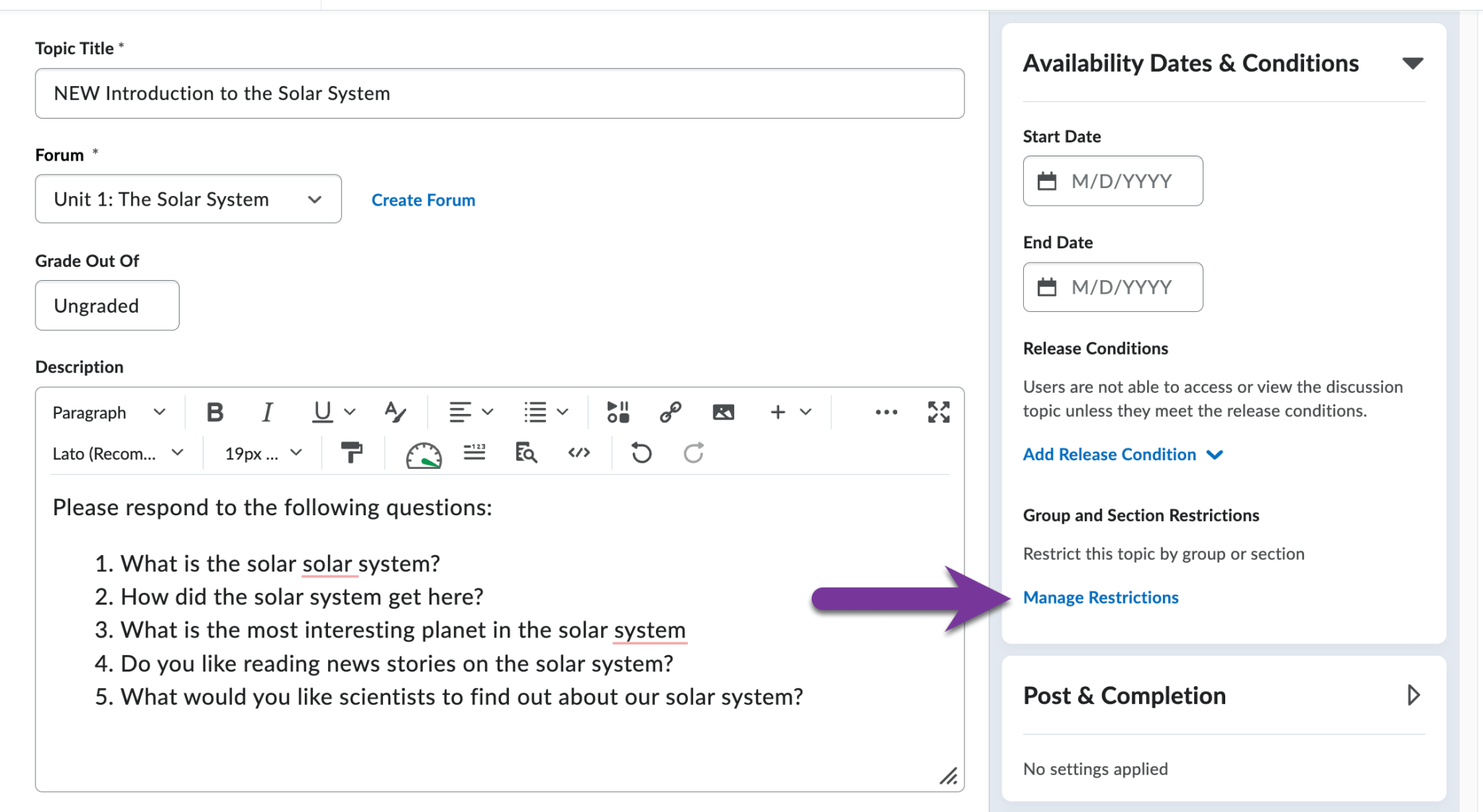Open the HTML source code editor
Viewport: 1483px width, 812px height.
(x=579, y=454)
